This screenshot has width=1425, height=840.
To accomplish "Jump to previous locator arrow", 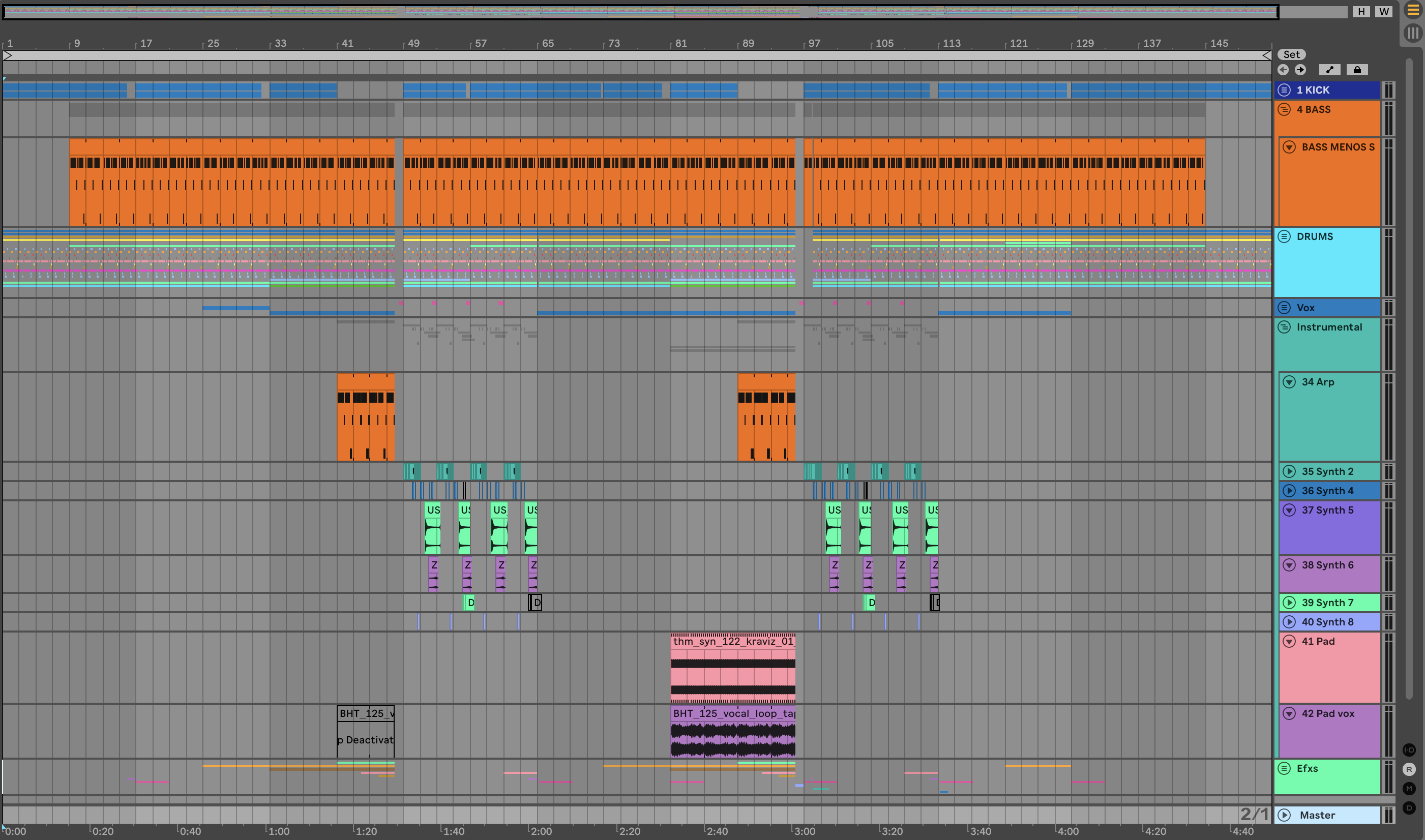I will coord(1284,70).
